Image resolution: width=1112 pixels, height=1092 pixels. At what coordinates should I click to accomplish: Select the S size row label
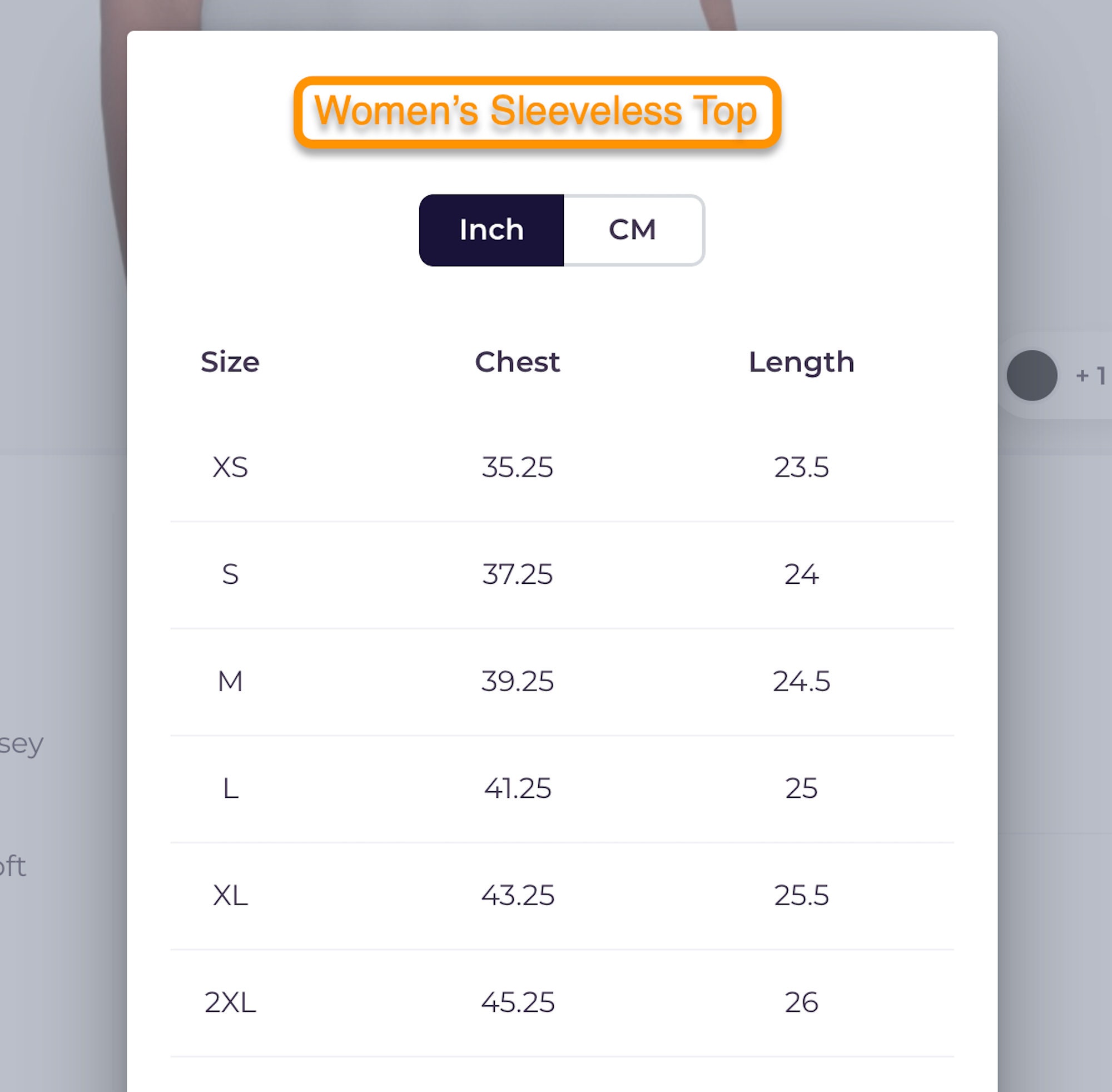click(230, 574)
